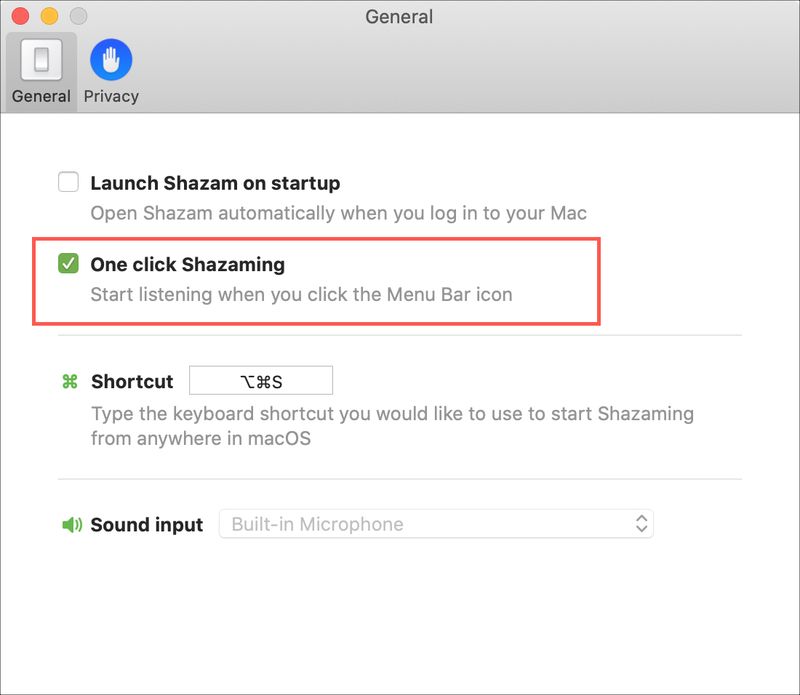Image resolution: width=800 pixels, height=695 pixels.
Task: Click 'Start listening when you click the Menu Bar icon'
Action: pos(302,295)
